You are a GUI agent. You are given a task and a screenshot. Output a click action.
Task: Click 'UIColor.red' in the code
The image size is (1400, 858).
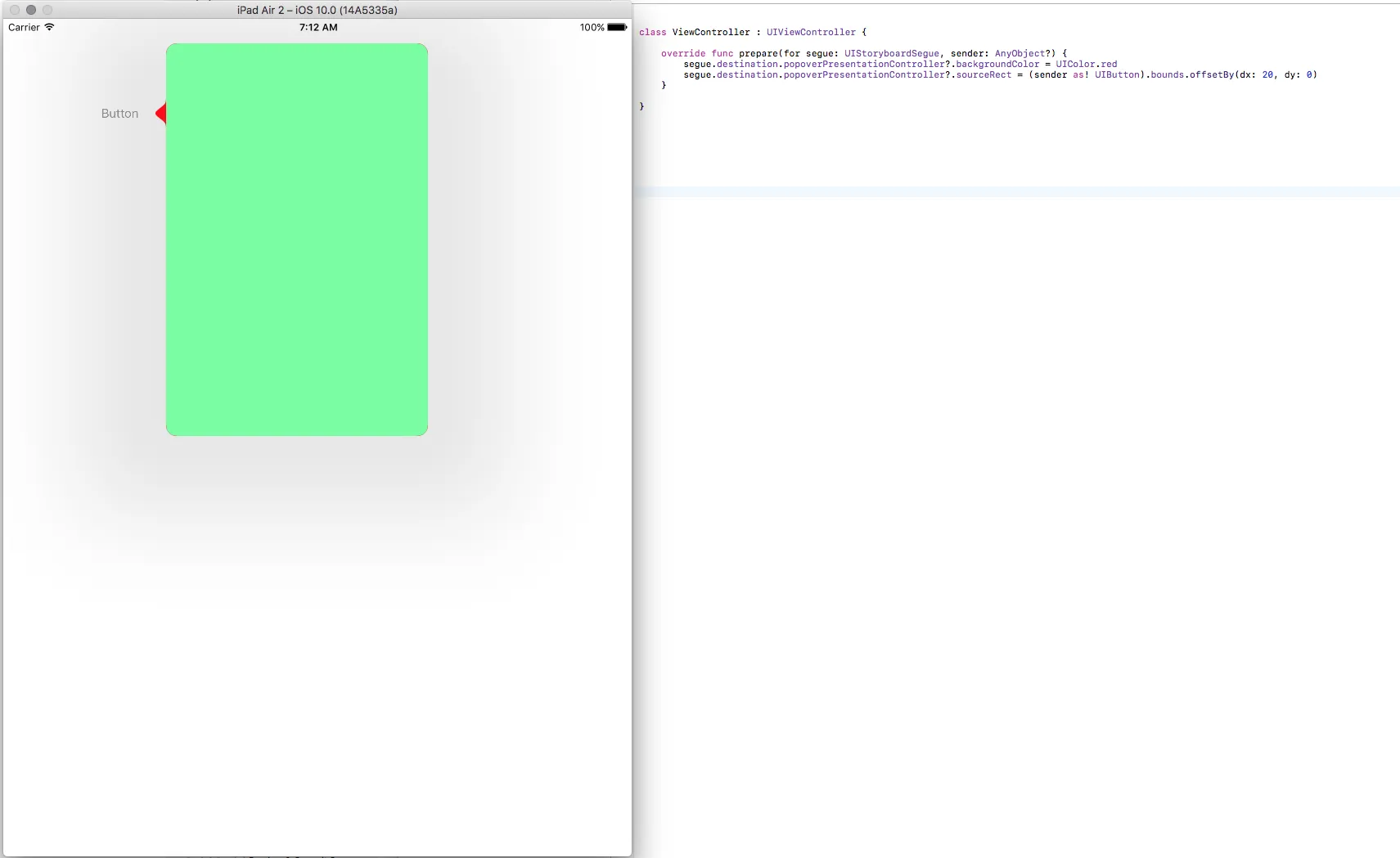coord(1086,64)
